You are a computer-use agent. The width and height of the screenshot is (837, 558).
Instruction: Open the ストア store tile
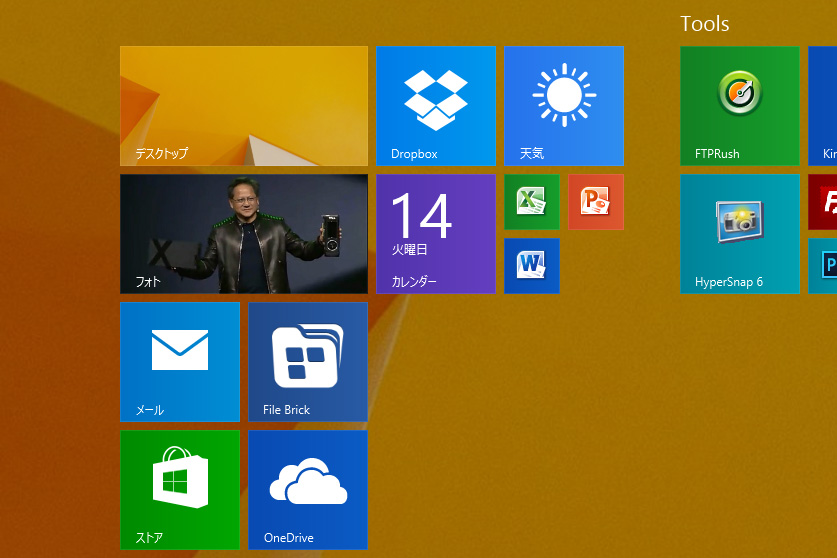click(180, 490)
